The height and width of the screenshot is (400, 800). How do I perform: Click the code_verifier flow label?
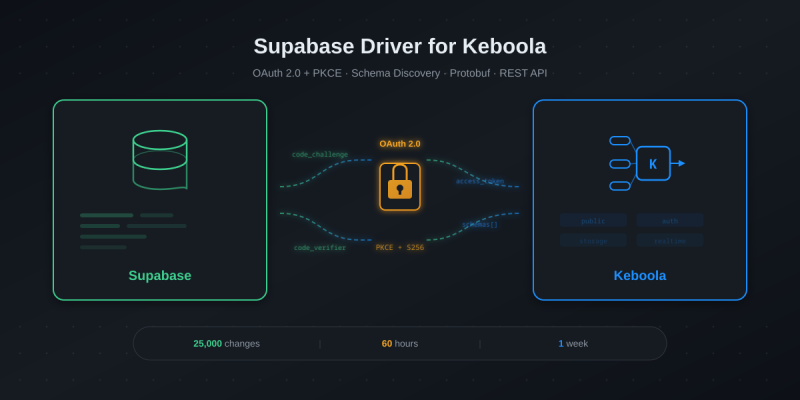320,248
